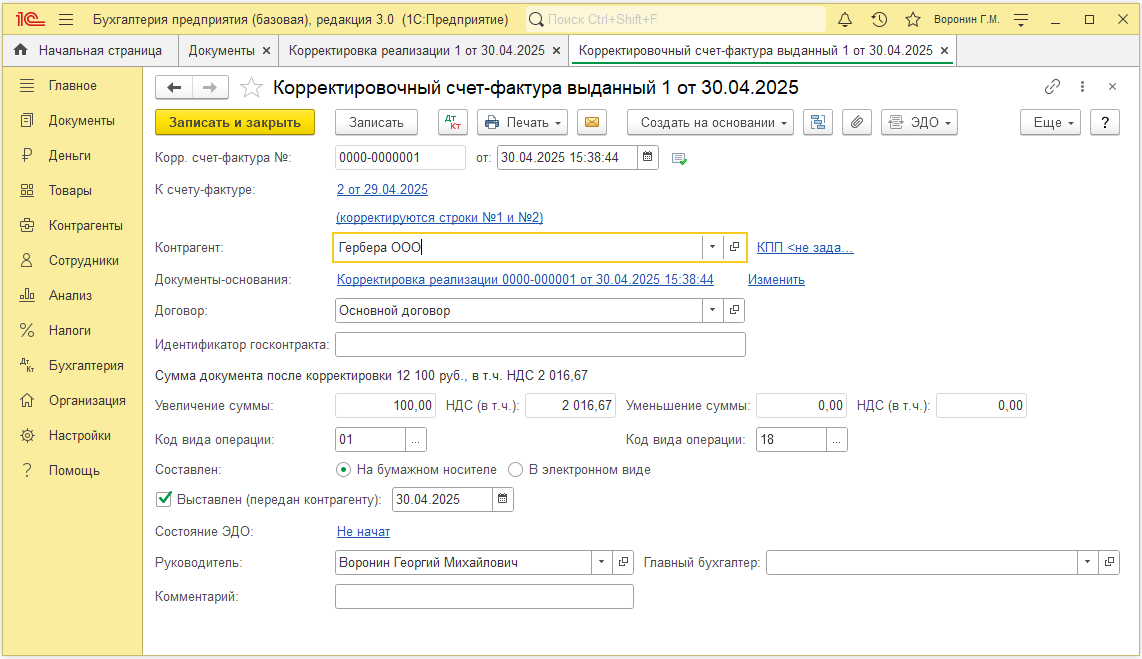Open Создать на основании dropdown

tap(710, 122)
